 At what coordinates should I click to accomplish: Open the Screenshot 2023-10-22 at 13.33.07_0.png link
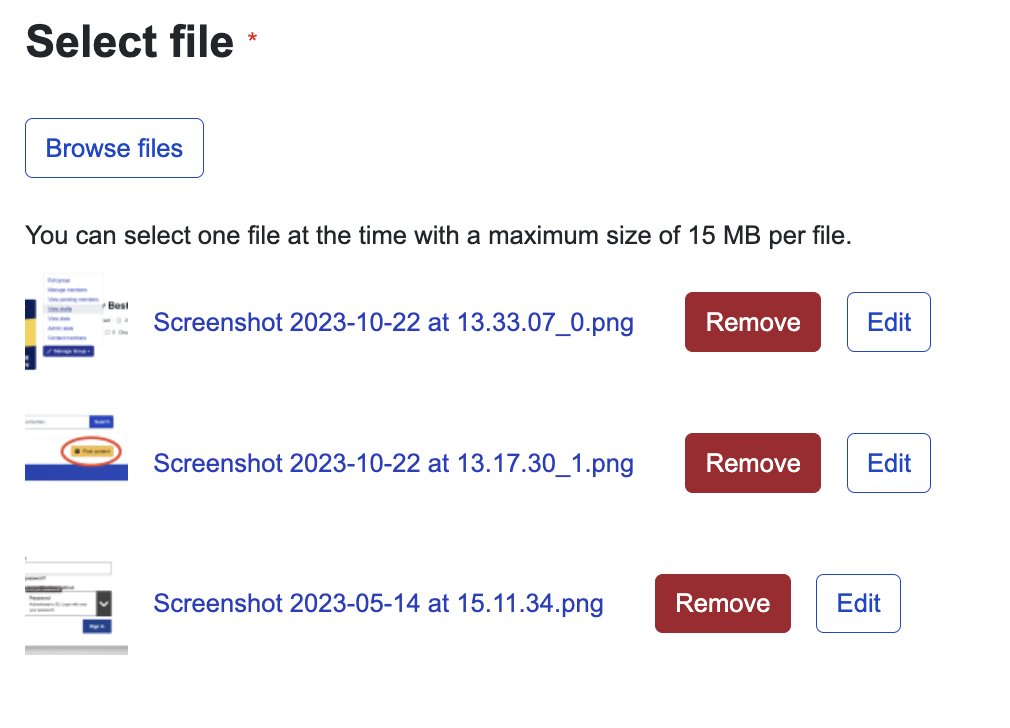coord(393,323)
